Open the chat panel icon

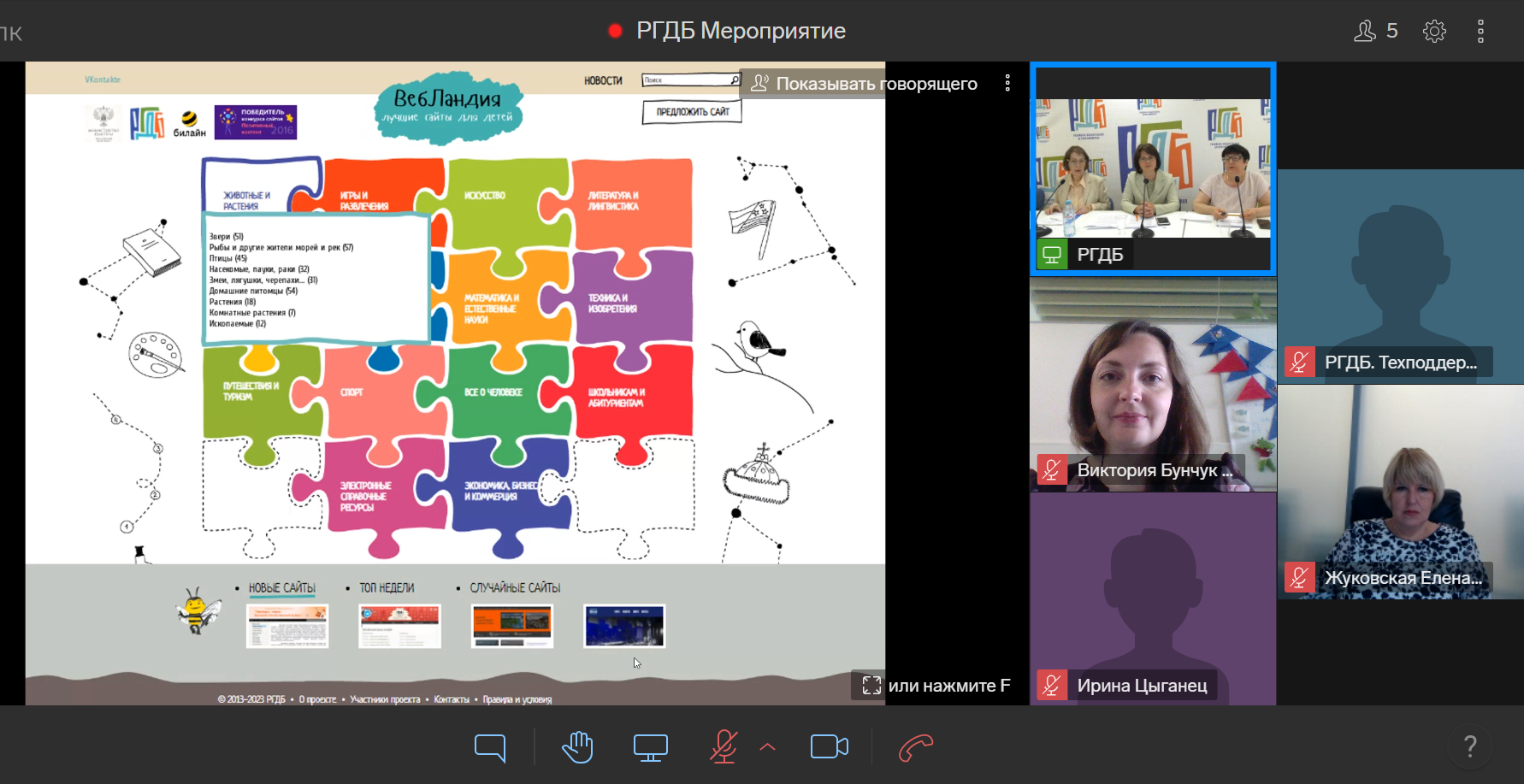[490, 748]
